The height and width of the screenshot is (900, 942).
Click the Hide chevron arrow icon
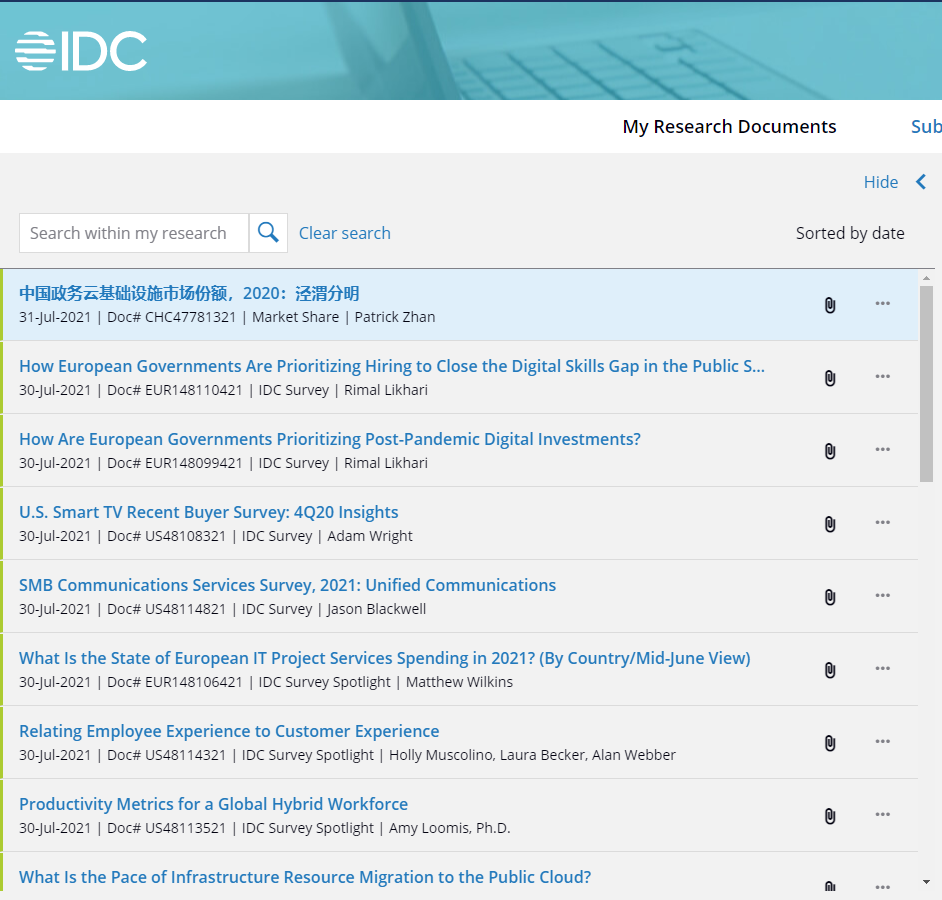pos(921,181)
